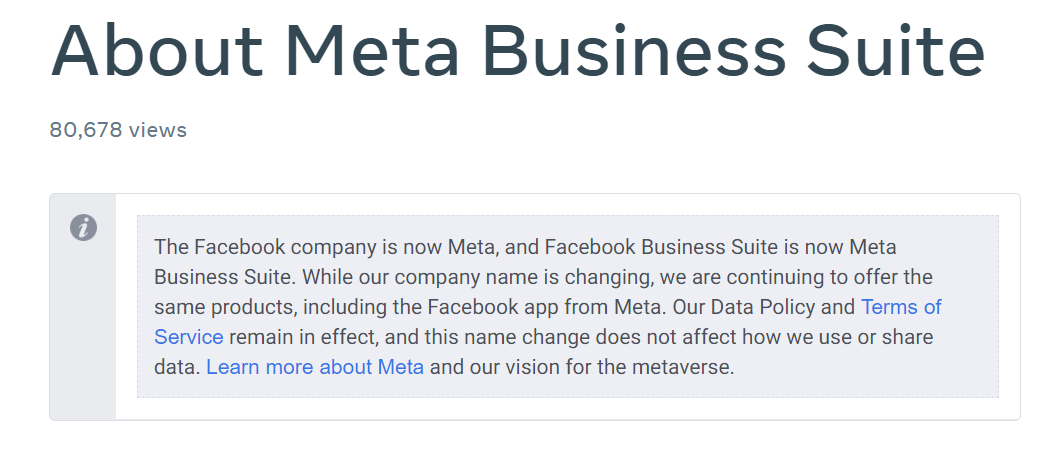Click the info icon beside the notice
1062x450 pixels.
coord(83,228)
